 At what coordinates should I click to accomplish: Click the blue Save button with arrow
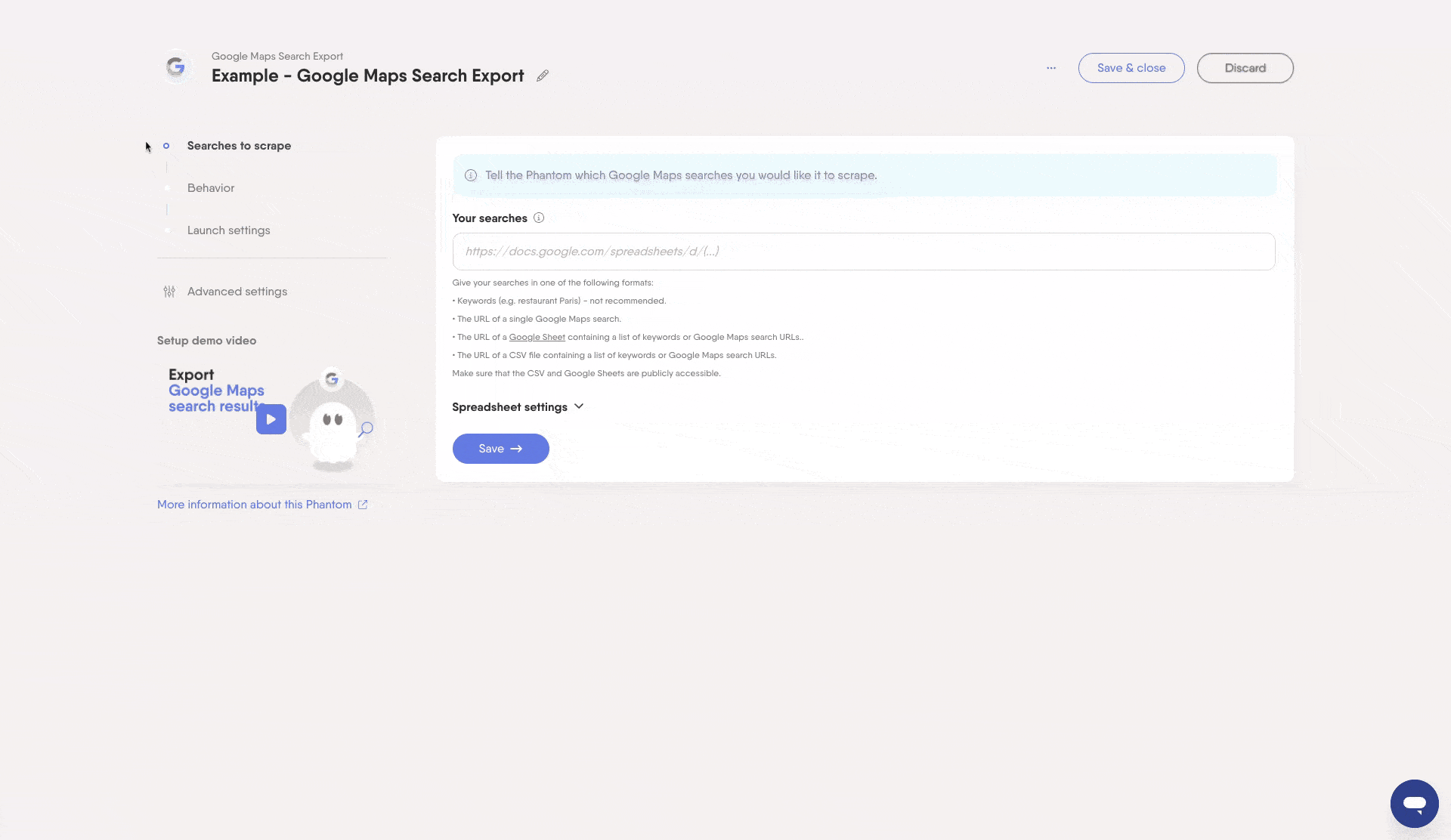coord(500,449)
